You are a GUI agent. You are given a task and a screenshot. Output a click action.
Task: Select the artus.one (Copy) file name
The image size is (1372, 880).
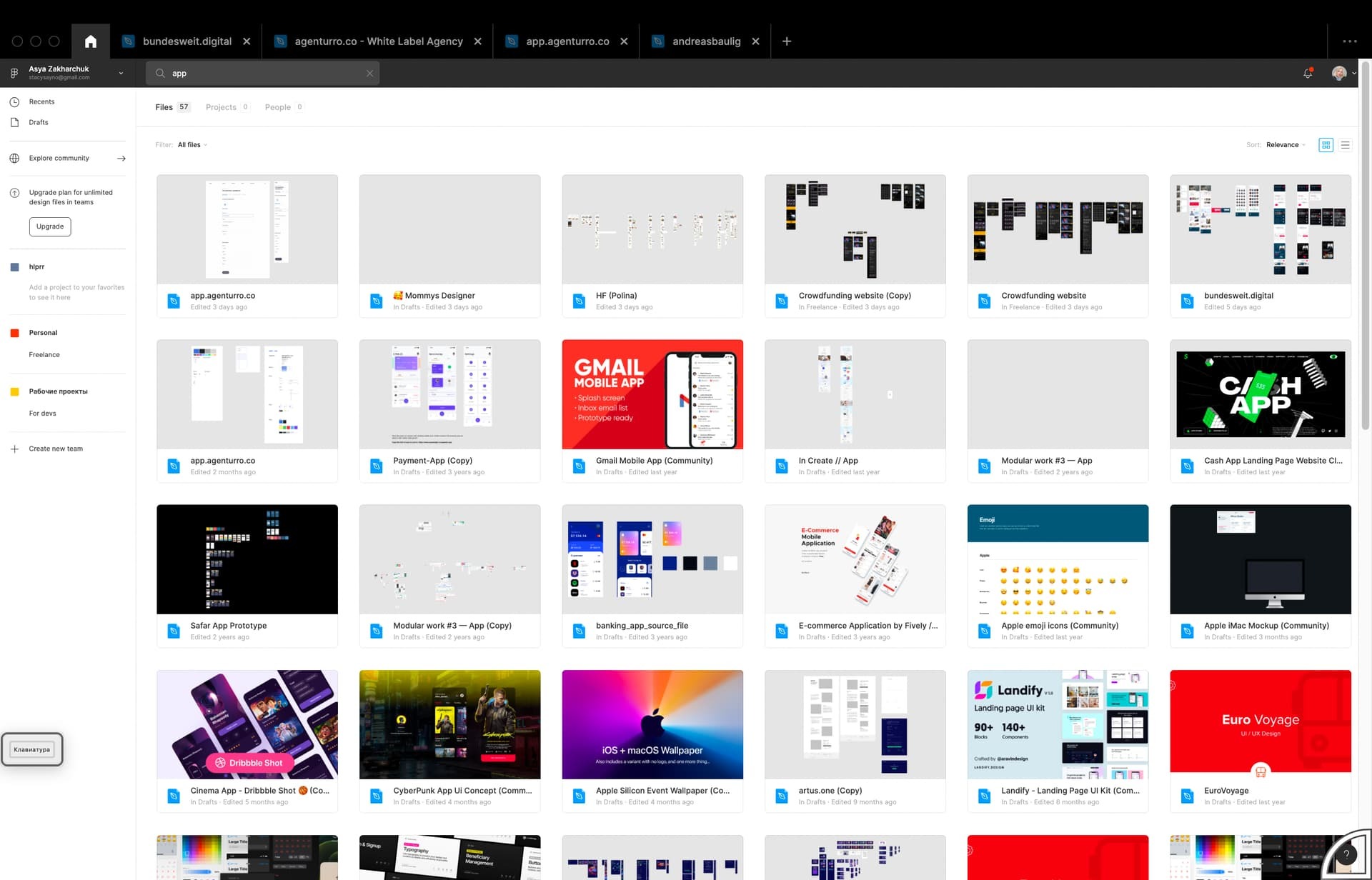[x=830, y=791]
